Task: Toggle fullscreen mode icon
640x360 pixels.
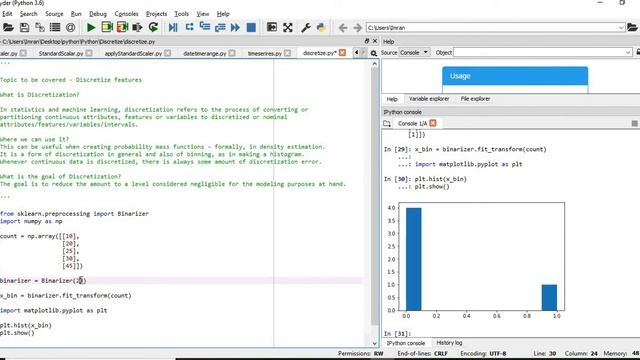Action: (288, 28)
